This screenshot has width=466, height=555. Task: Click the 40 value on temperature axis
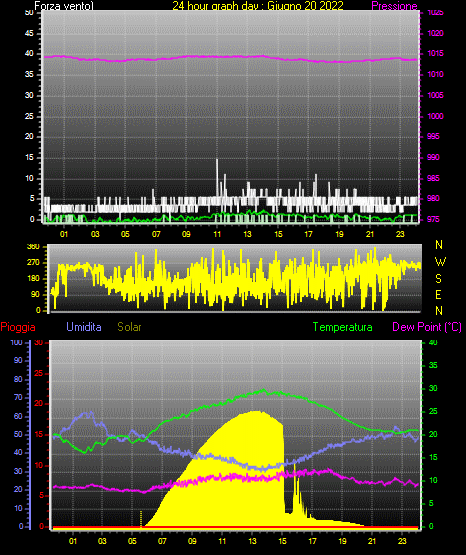(433, 343)
